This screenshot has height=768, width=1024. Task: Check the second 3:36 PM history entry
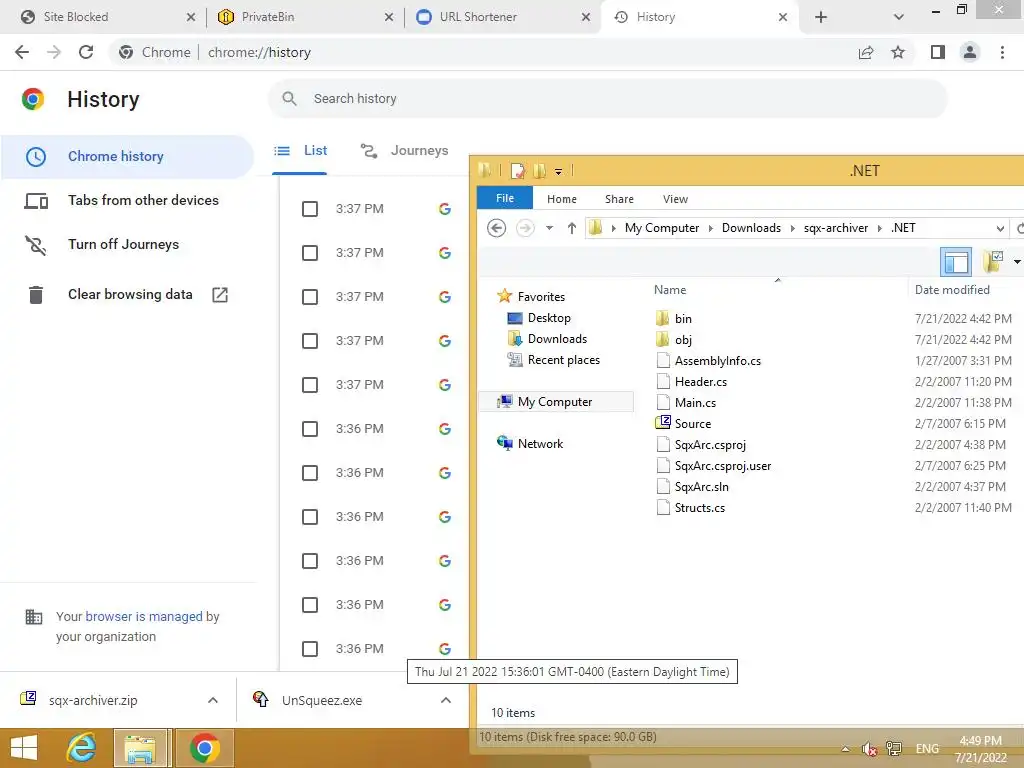(x=310, y=473)
